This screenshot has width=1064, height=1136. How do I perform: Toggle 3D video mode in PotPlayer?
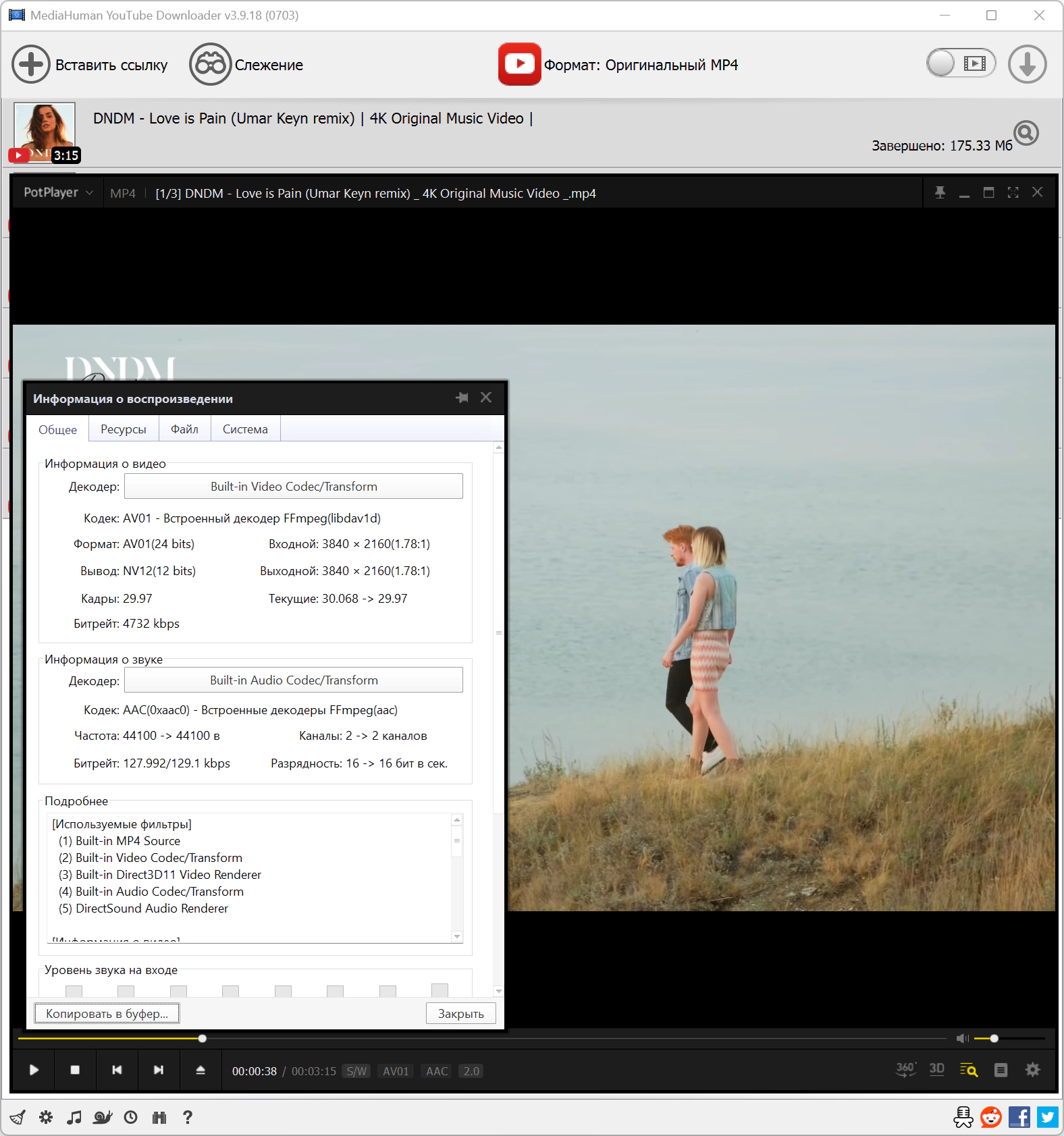(x=936, y=1070)
